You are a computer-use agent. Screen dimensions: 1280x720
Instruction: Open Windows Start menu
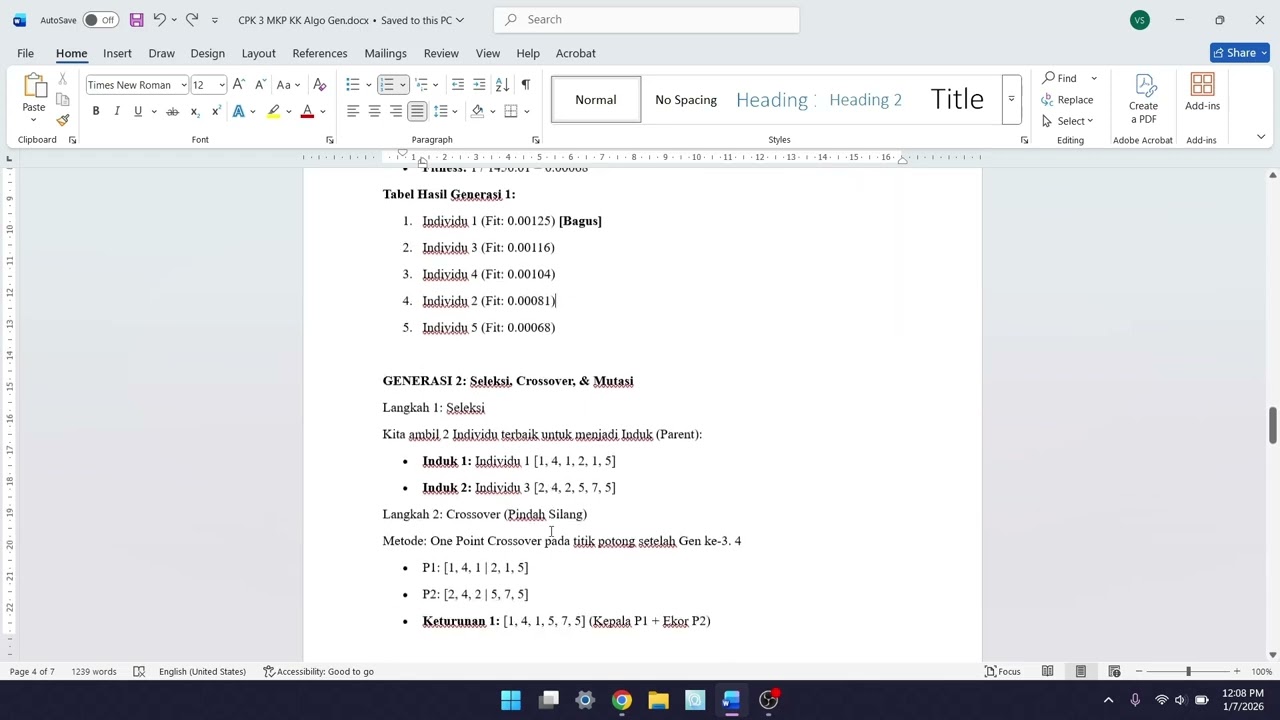pos(511,700)
